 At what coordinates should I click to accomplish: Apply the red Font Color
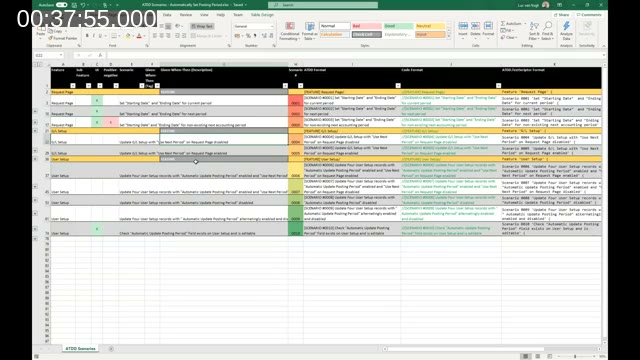(x=139, y=36)
